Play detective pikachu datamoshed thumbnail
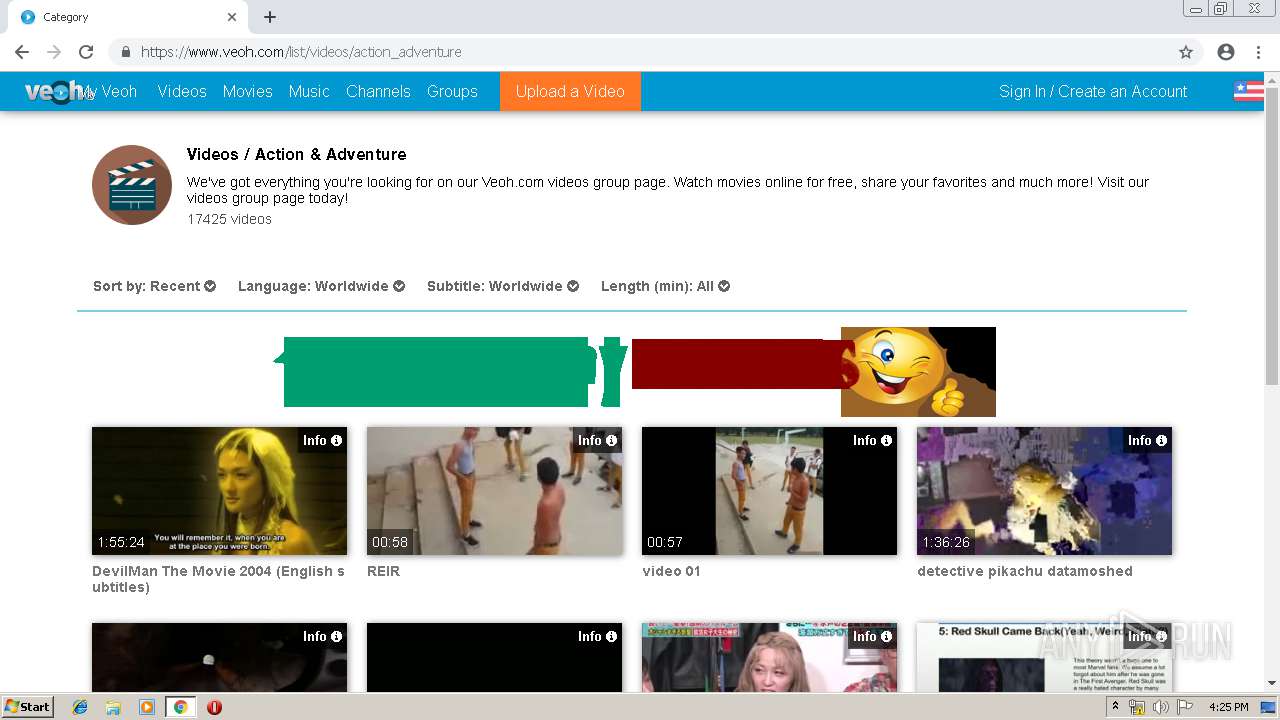 (x=1044, y=491)
